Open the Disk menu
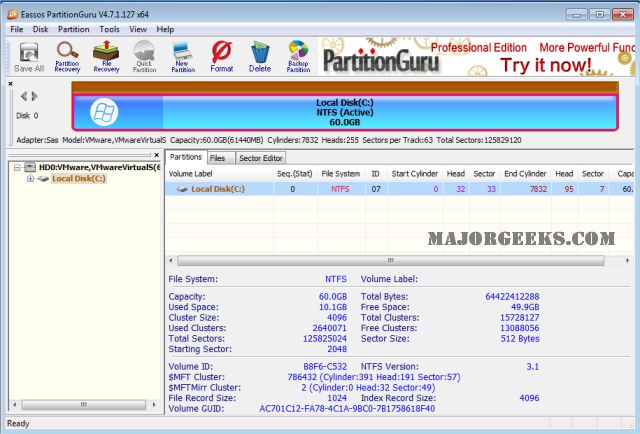This screenshot has width=640, height=434. (x=40, y=29)
